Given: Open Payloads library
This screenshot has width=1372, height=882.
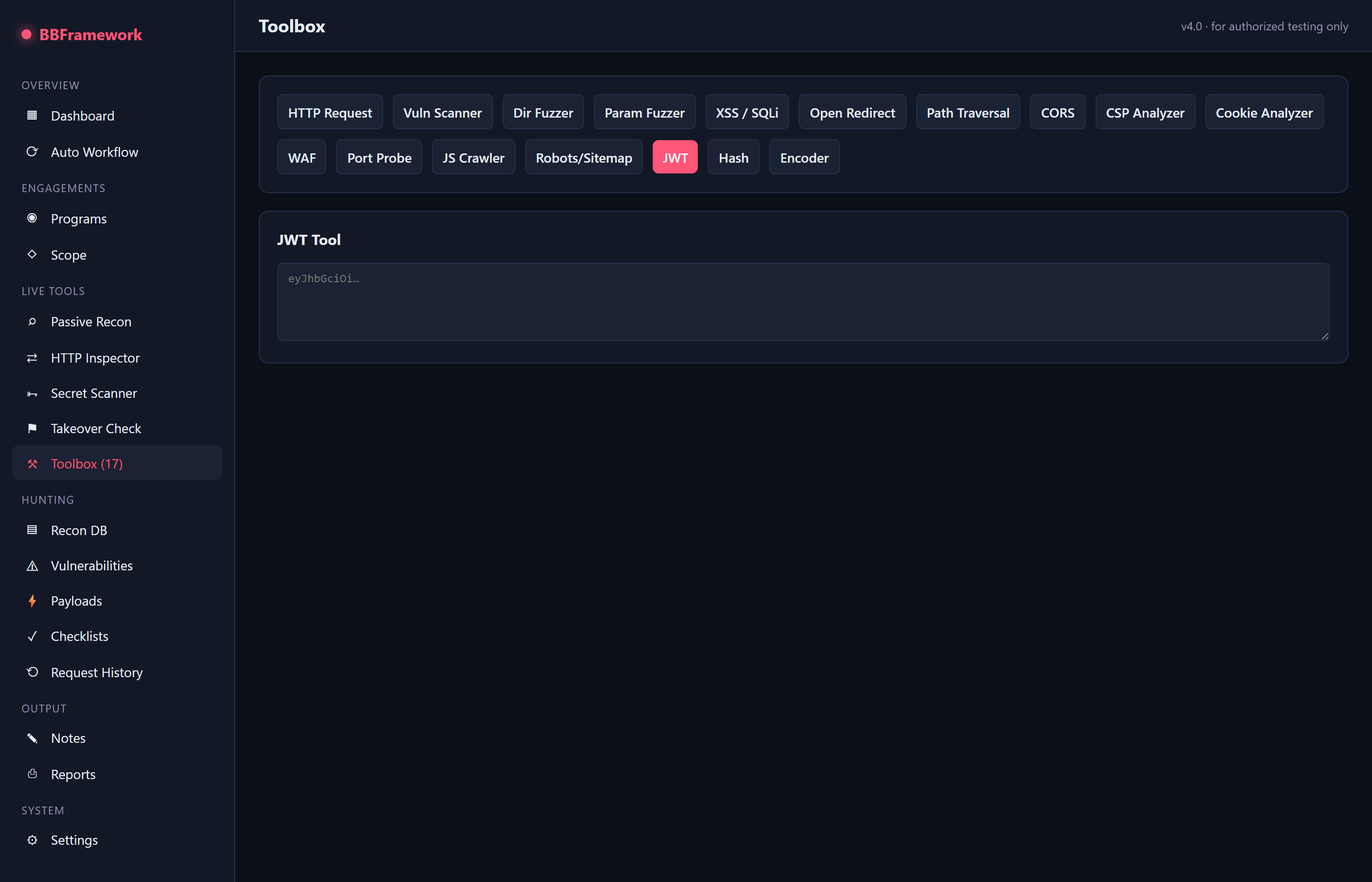Looking at the screenshot, I should 117,601.
